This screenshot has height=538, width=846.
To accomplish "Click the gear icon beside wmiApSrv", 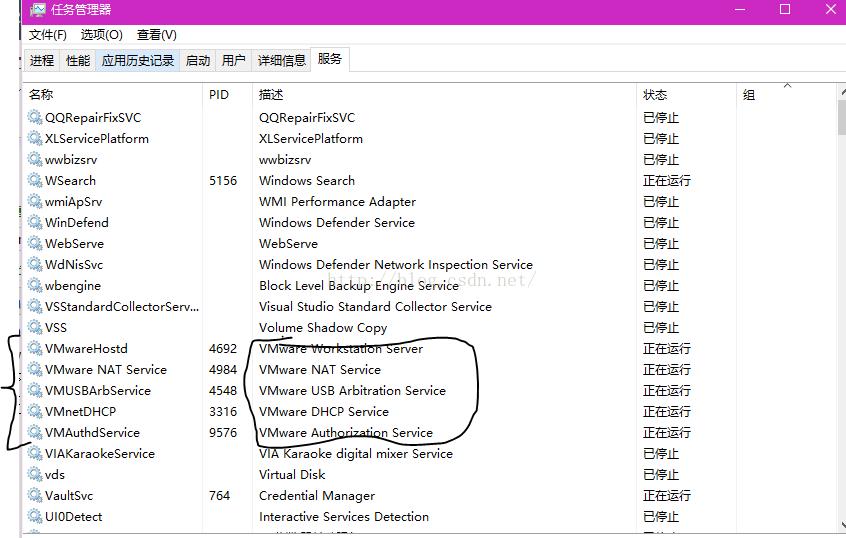I will point(35,201).
